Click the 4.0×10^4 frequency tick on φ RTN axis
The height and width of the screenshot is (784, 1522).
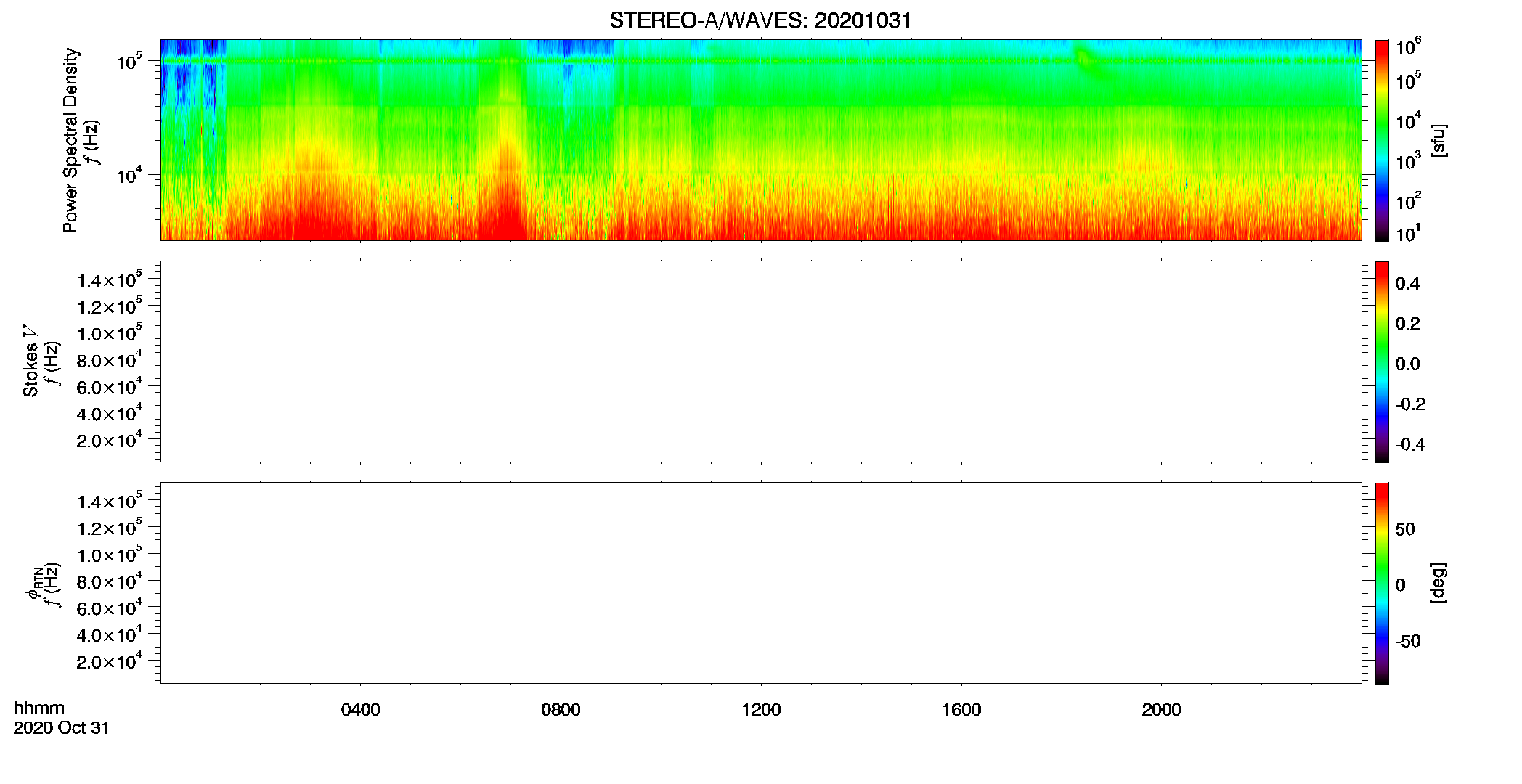pos(110,634)
